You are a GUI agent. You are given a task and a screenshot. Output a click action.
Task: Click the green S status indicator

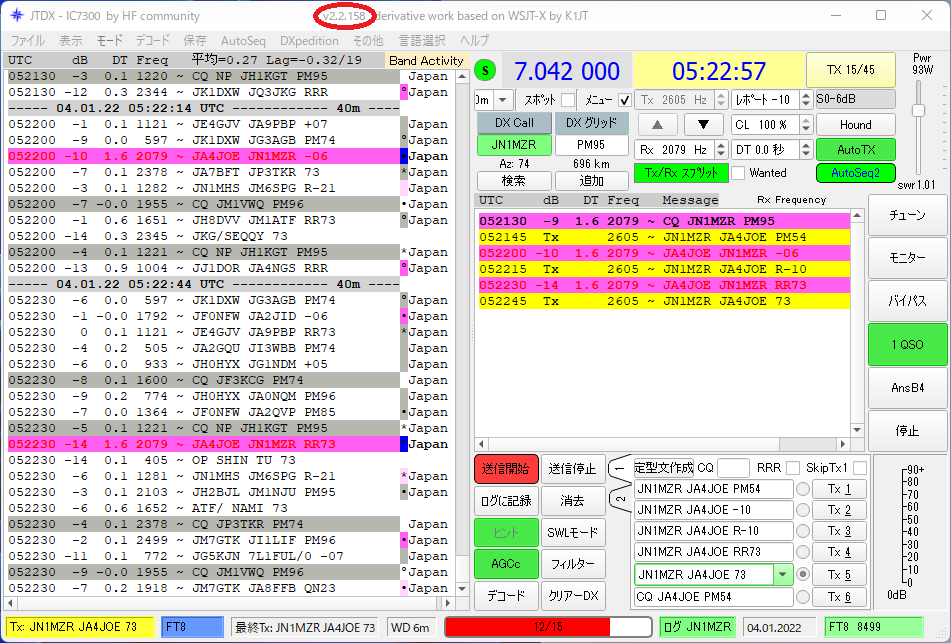pyautogui.click(x=485, y=71)
